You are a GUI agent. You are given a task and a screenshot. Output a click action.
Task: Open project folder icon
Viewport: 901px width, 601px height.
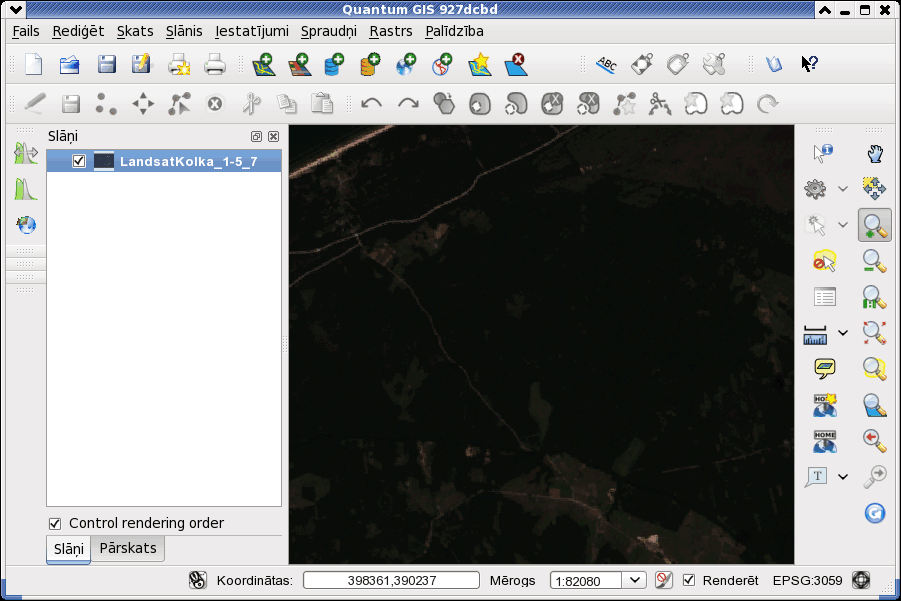[70, 64]
